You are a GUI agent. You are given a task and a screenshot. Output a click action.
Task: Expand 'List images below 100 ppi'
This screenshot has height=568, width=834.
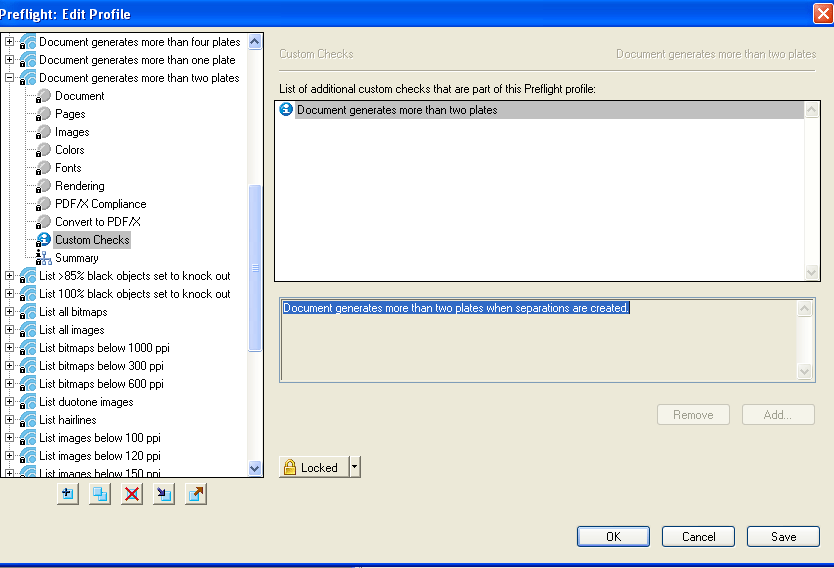tap(9, 438)
